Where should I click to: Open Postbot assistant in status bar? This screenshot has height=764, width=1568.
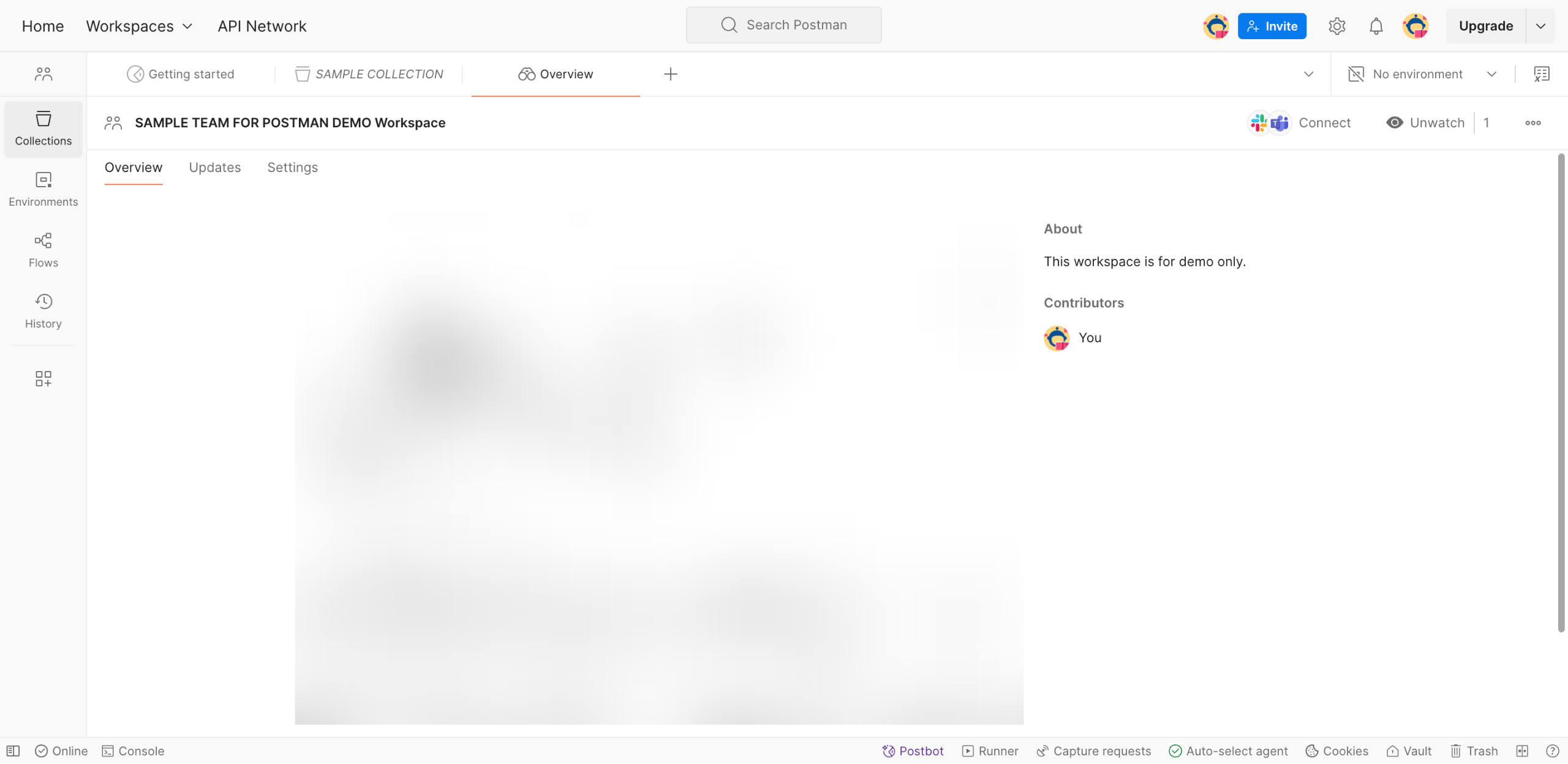(913, 751)
